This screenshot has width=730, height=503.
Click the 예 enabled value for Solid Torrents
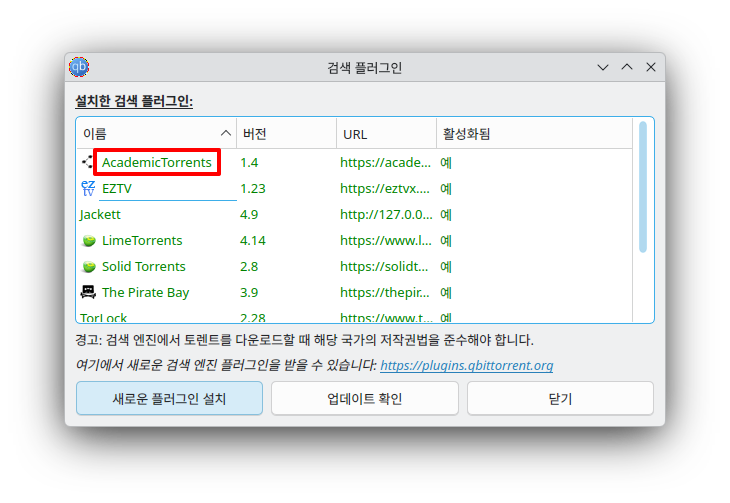click(x=446, y=267)
